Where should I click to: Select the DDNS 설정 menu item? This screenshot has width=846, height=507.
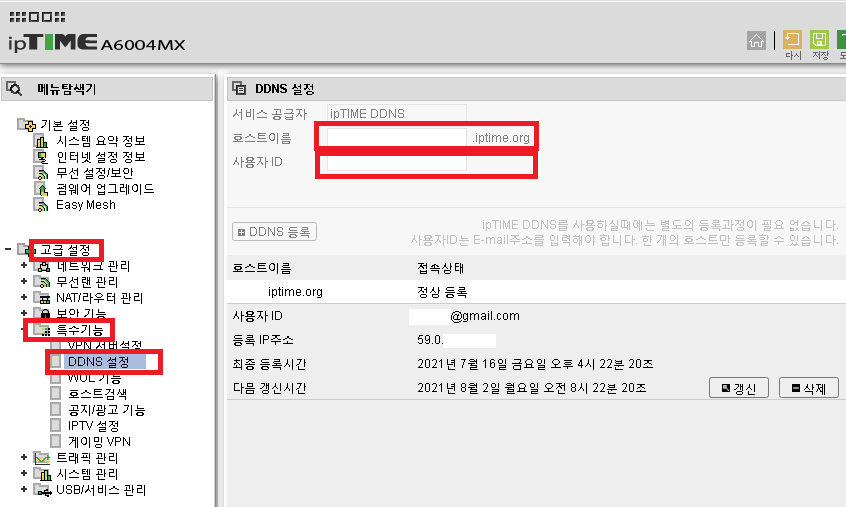99,361
